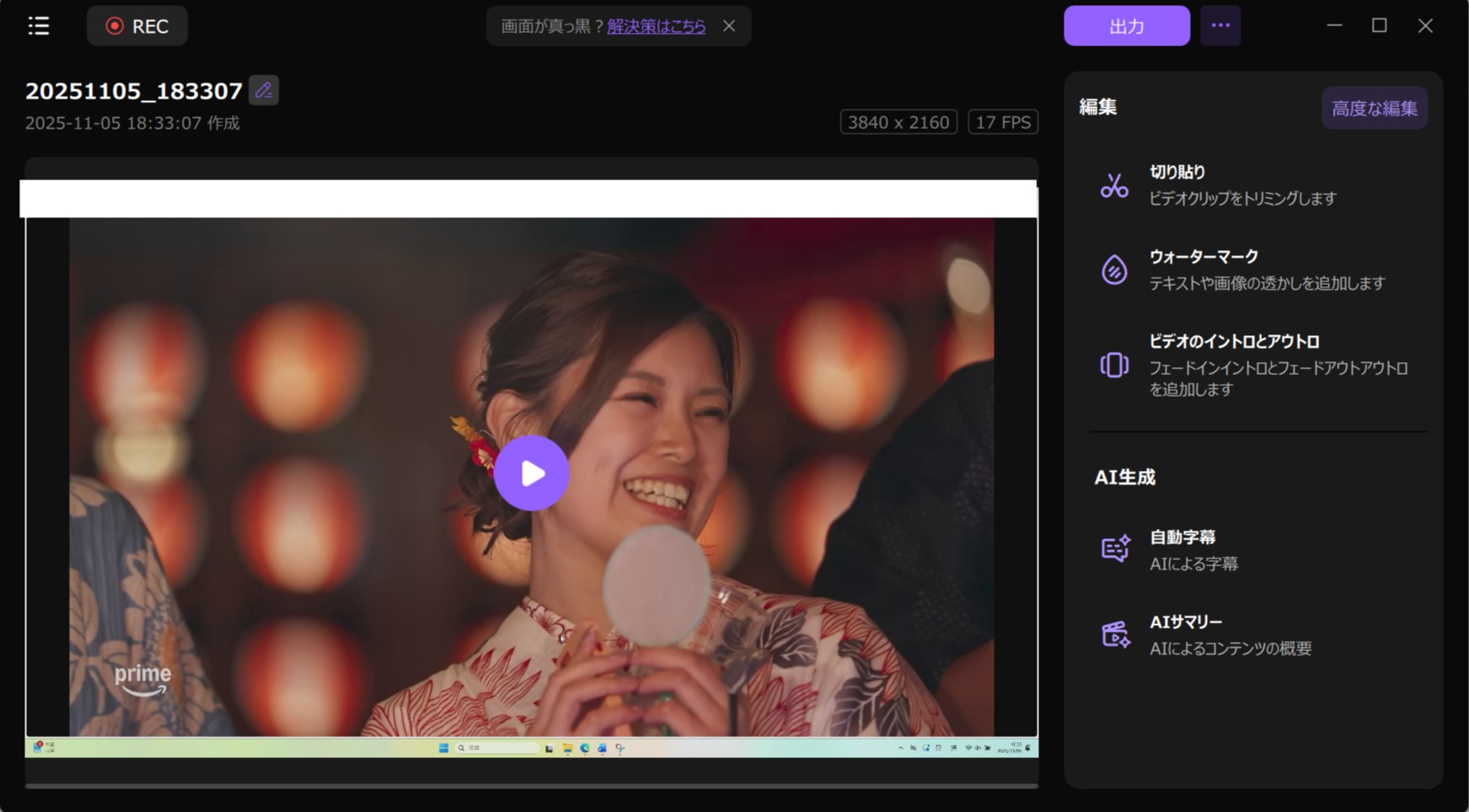Click the 17 FPS badge
The image size is (1469, 812).
point(1003,121)
